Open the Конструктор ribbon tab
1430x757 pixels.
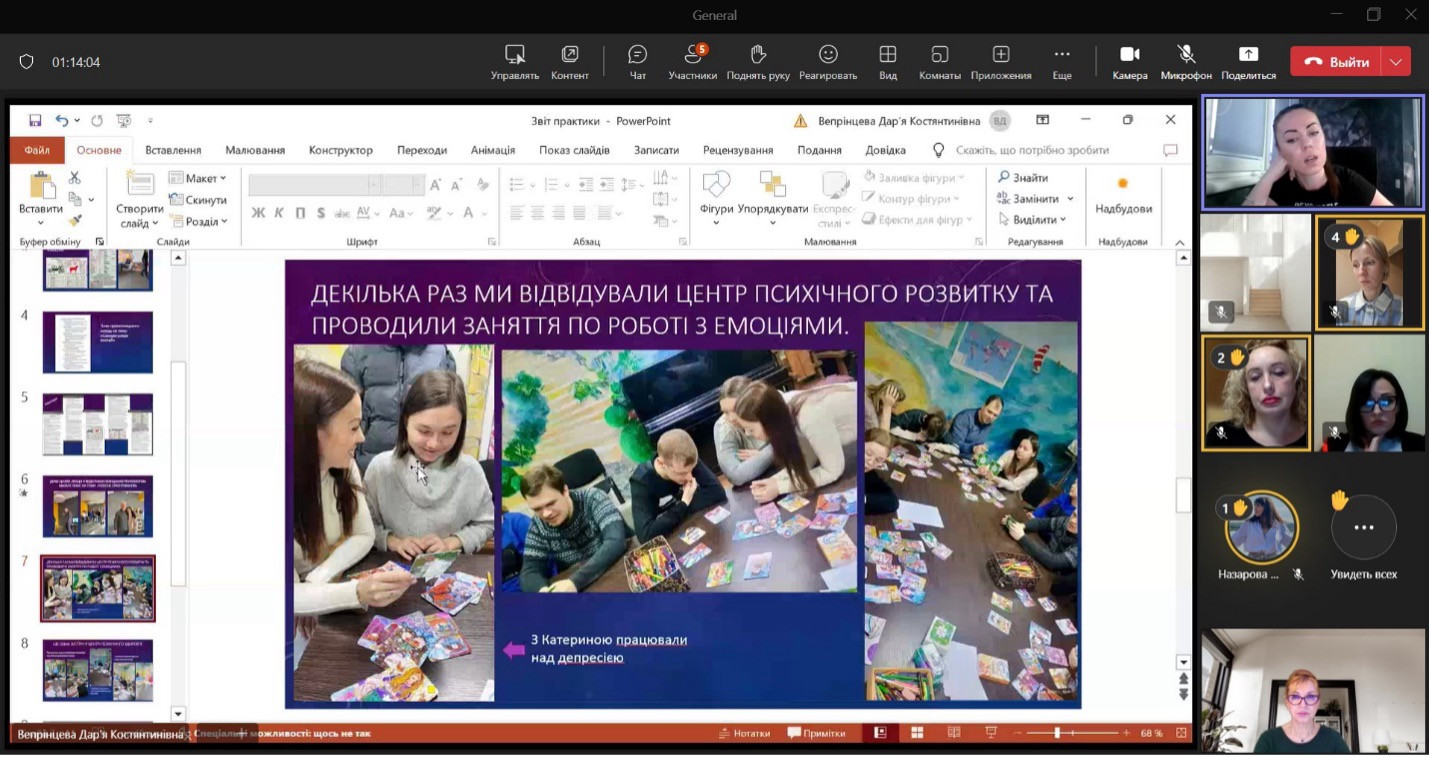click(x=340, y=150)
